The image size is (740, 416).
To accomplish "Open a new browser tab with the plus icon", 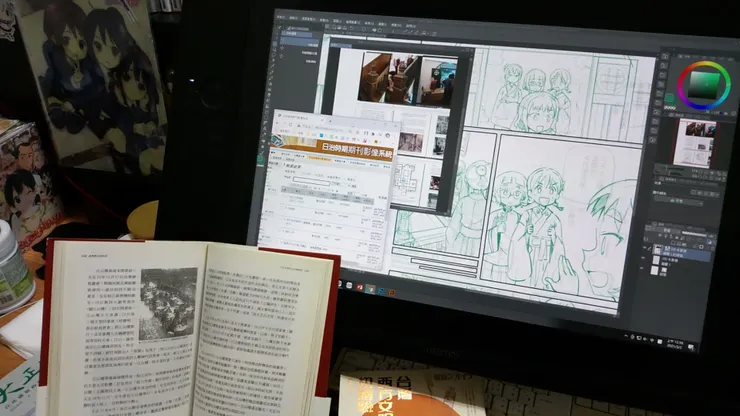I will (330, 121).
